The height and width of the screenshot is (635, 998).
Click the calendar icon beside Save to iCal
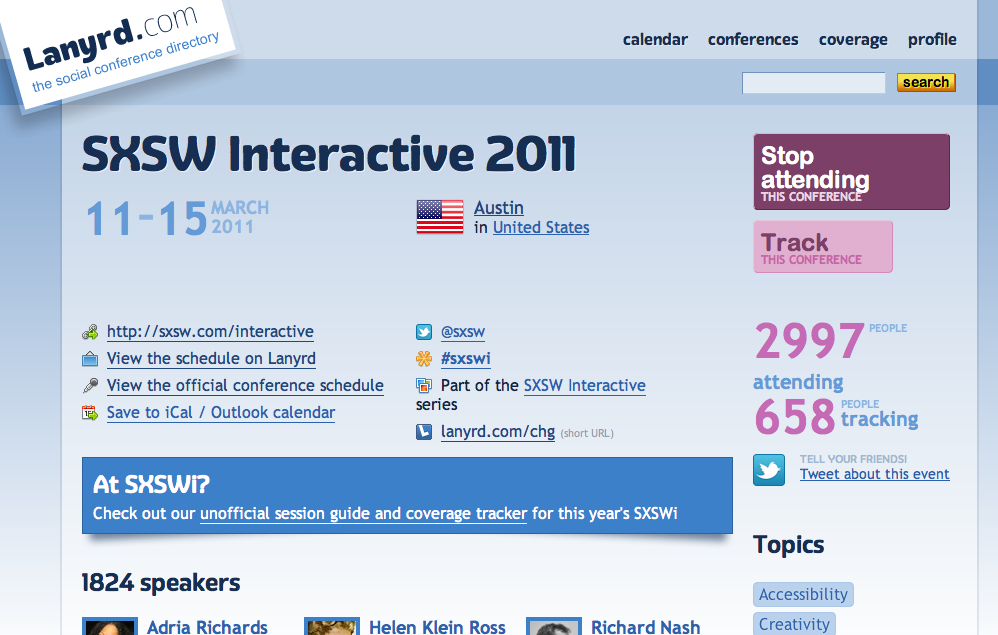90,413
